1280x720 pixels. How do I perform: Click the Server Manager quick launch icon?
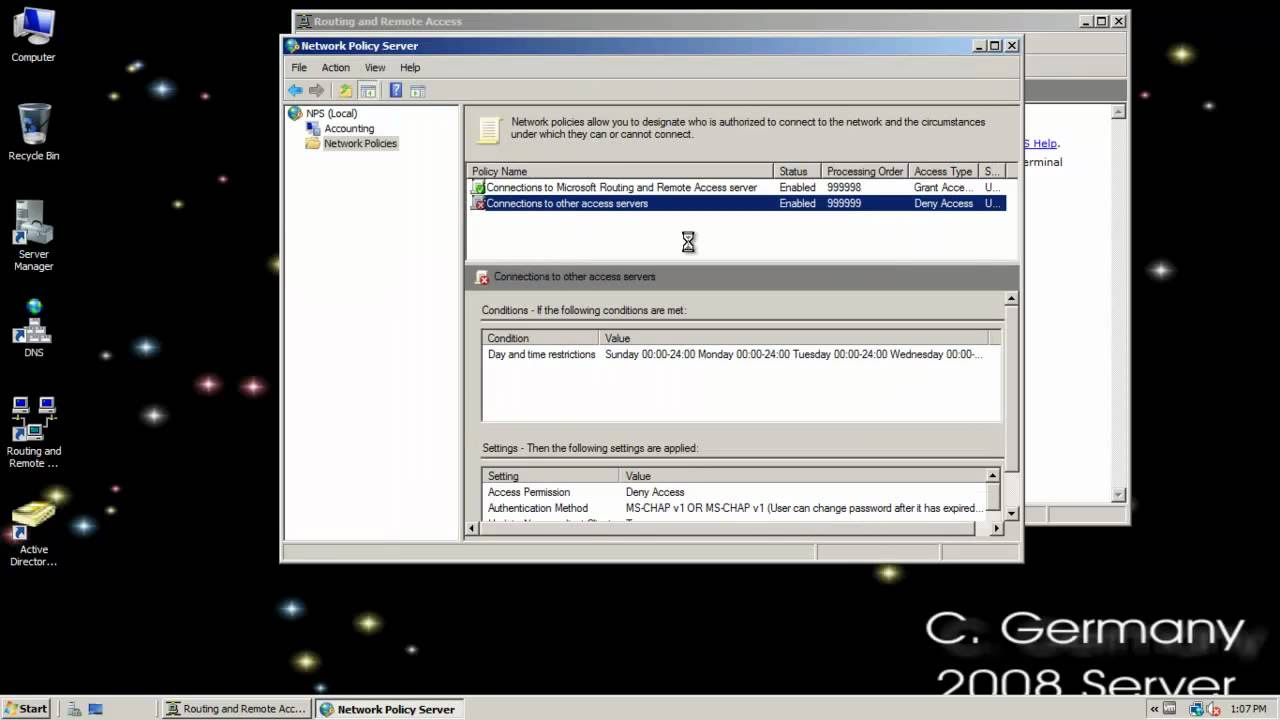[74, 709]
